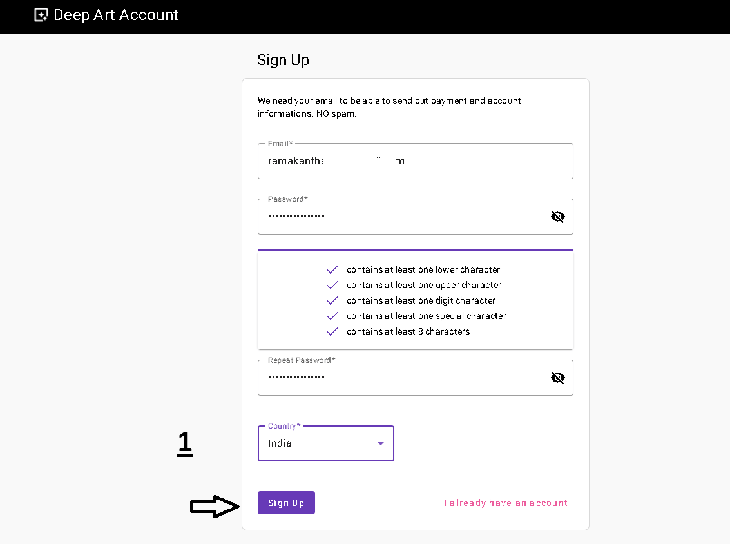Image resolution: width=730 pixels, height=544 pixels.
Task: Click the checkmark beside the lower character rule
Action: pos(332,270)
